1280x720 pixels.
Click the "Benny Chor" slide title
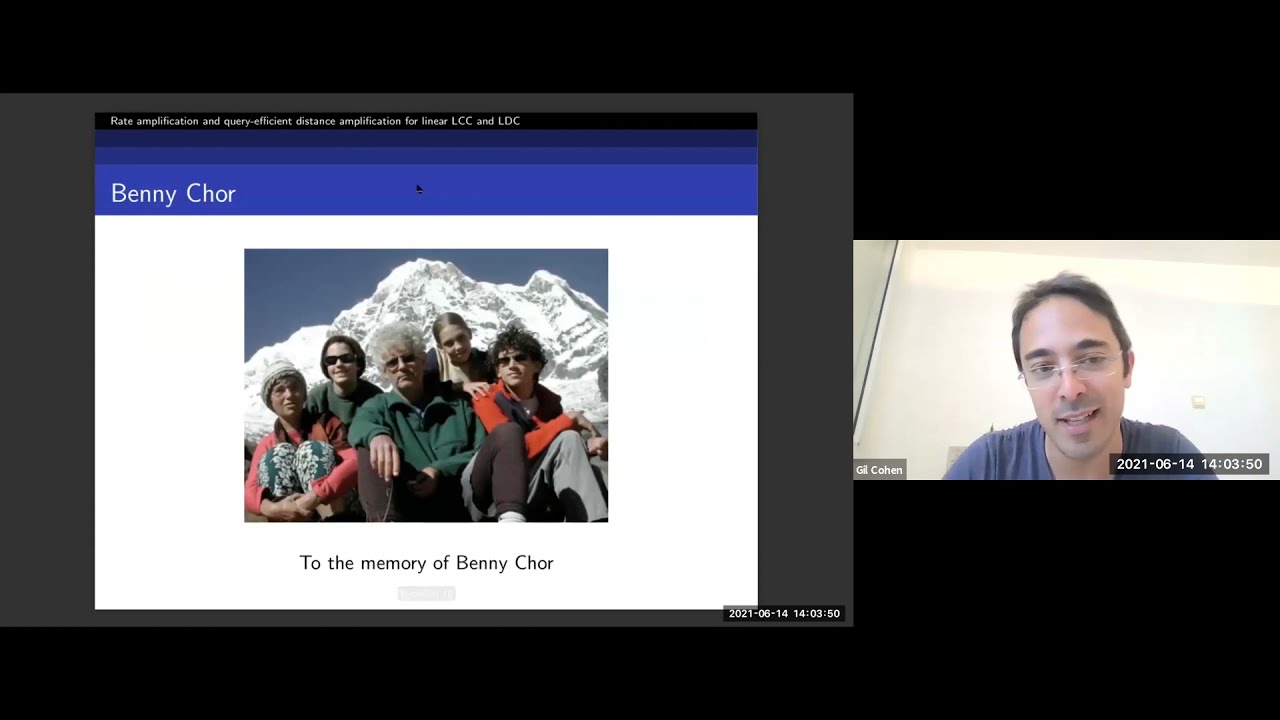click(173, 194)
